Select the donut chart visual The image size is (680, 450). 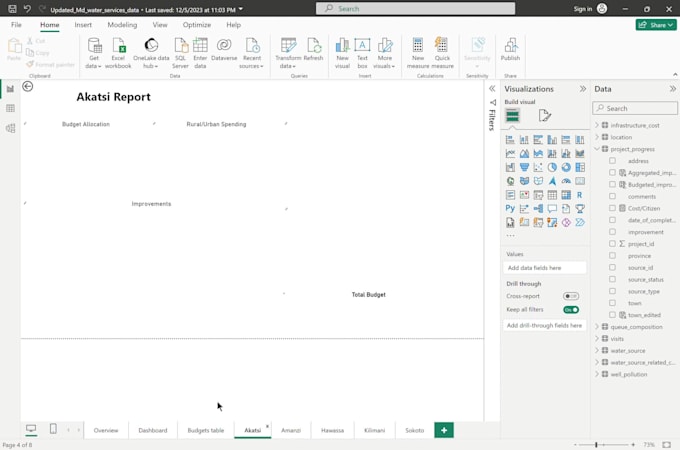coord(566,167)
